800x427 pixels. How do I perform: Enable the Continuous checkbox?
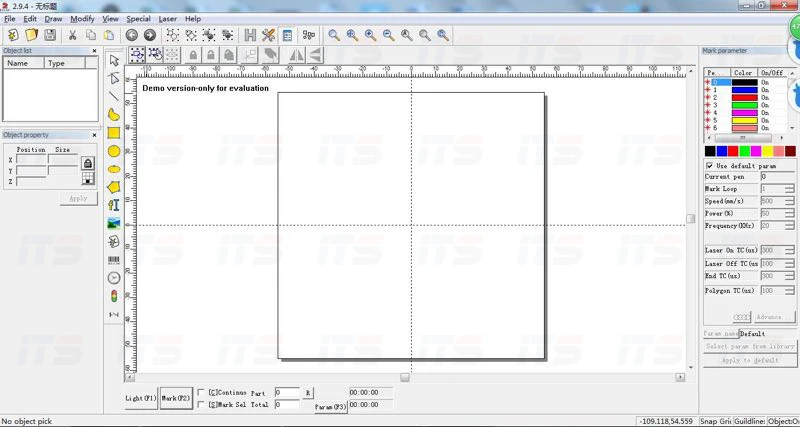click(x=201, y=392)
